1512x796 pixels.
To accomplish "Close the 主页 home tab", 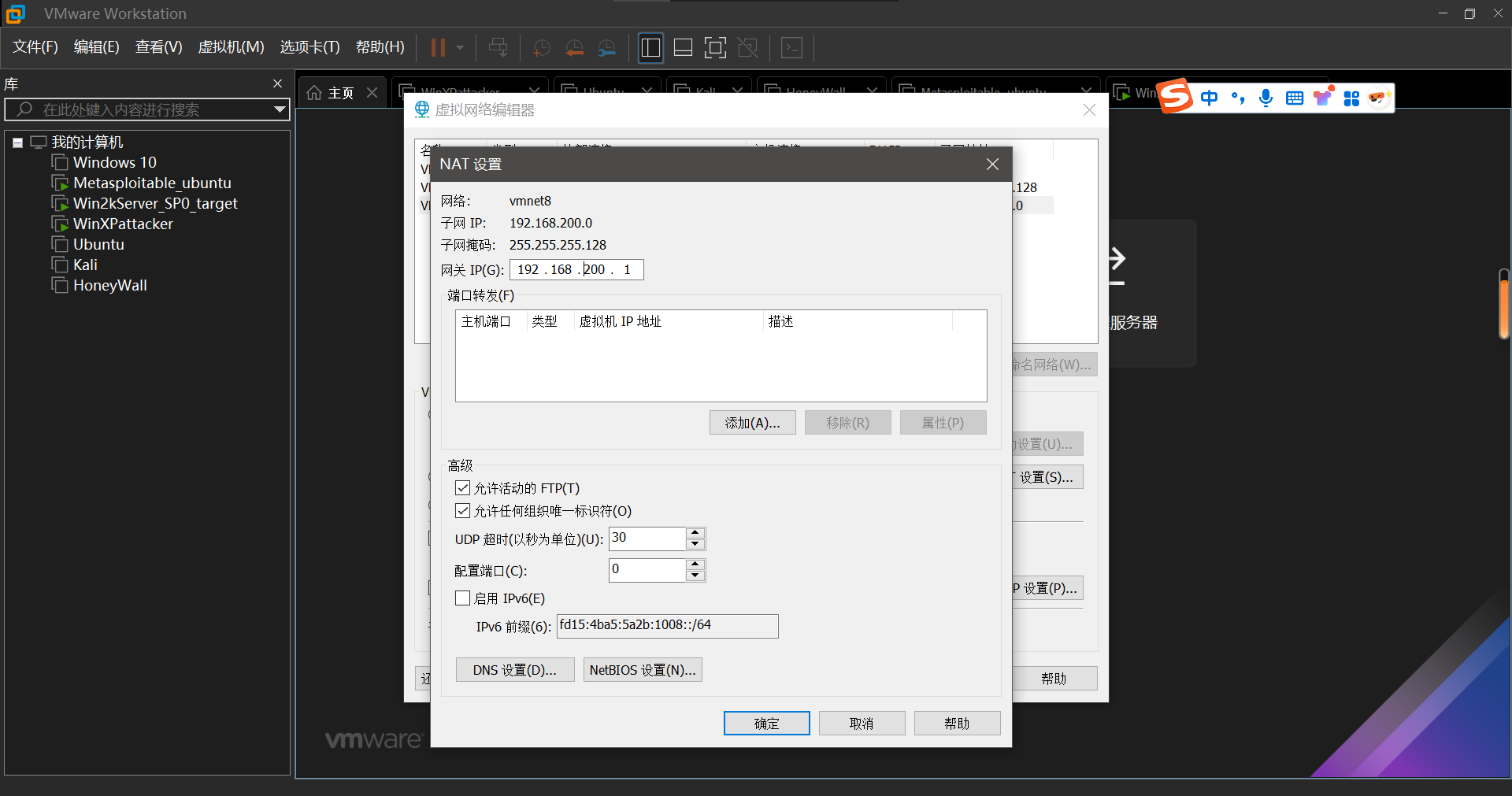I will (x=372, y=93).
